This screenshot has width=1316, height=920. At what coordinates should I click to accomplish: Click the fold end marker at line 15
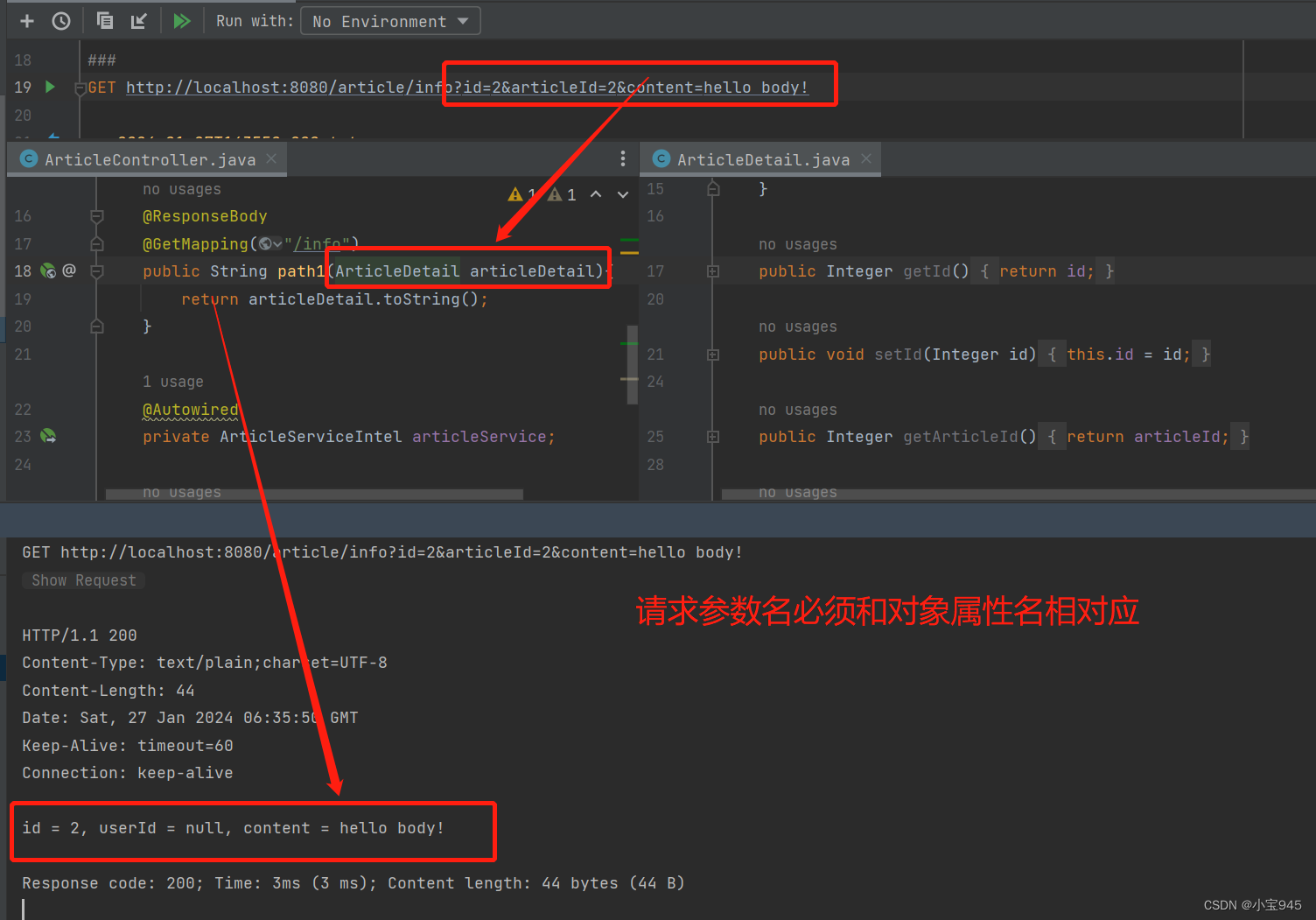[713, 189]
